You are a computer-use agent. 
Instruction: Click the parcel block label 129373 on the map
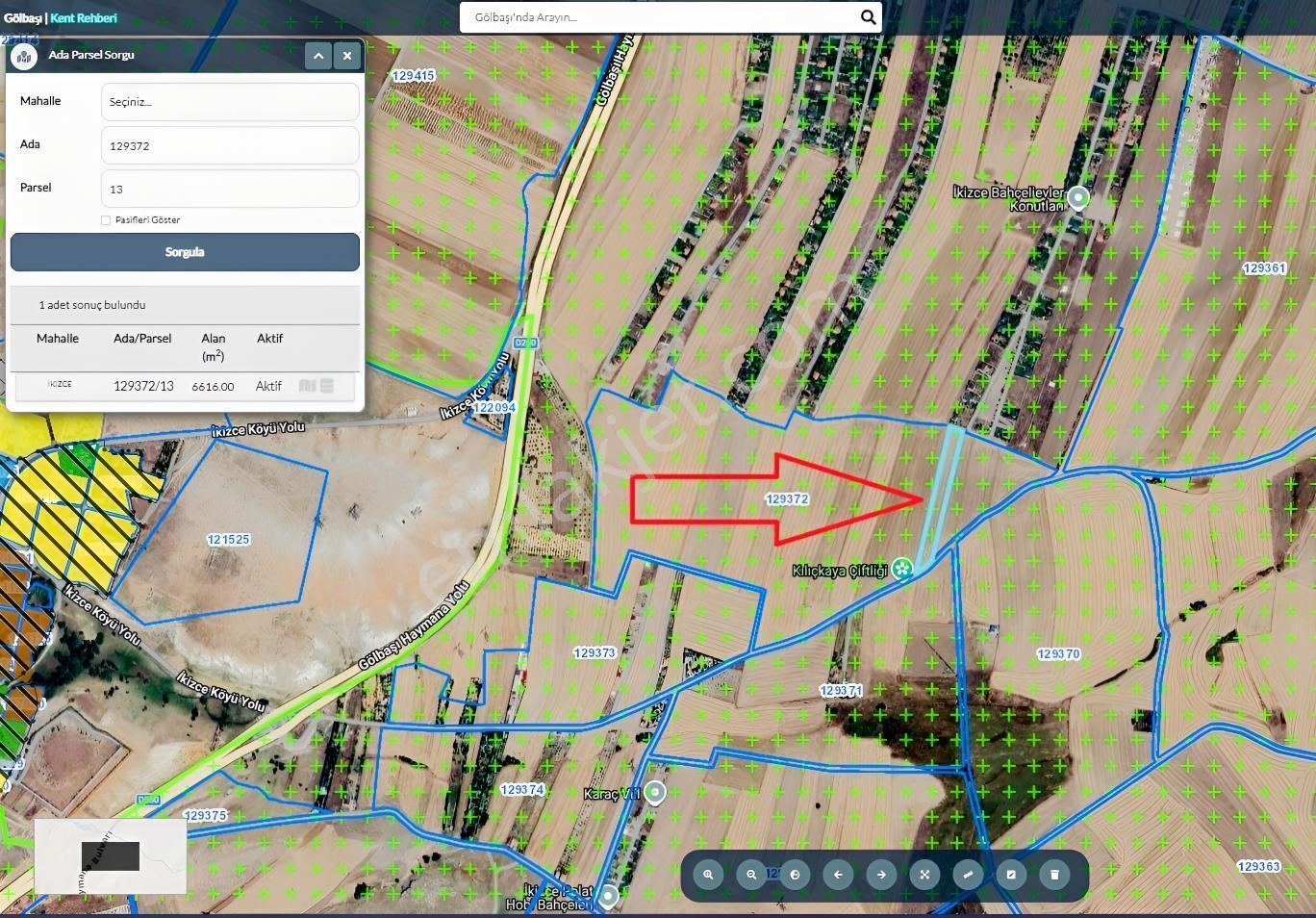point(595,653)
